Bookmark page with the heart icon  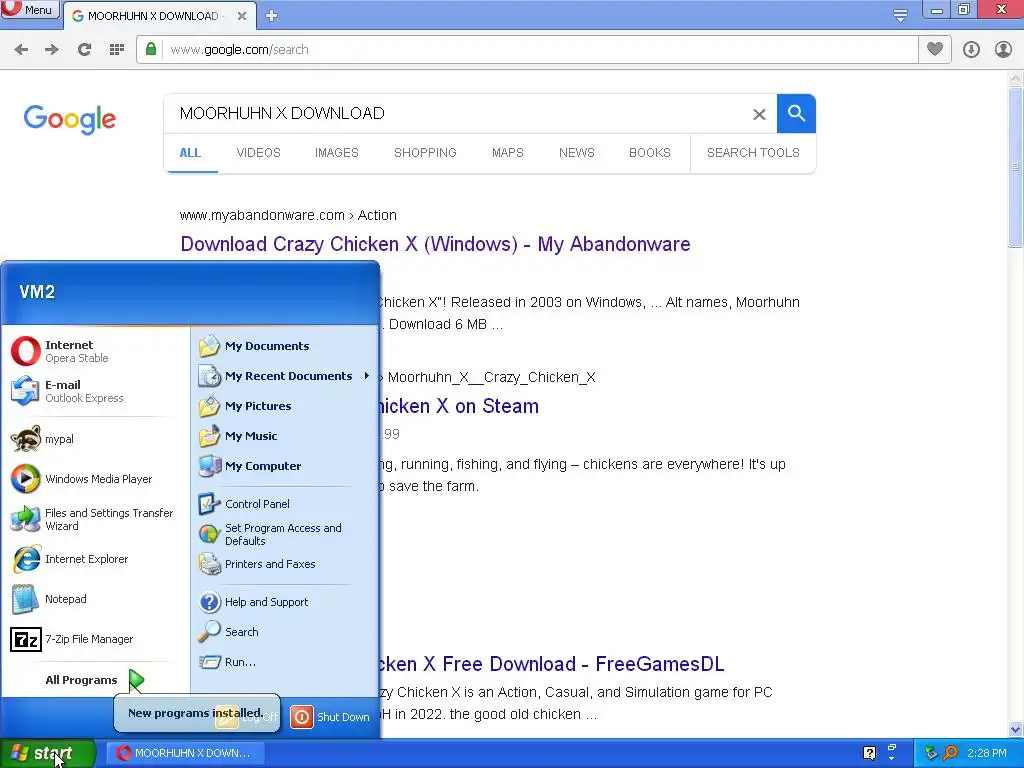(x=935, y=49)
